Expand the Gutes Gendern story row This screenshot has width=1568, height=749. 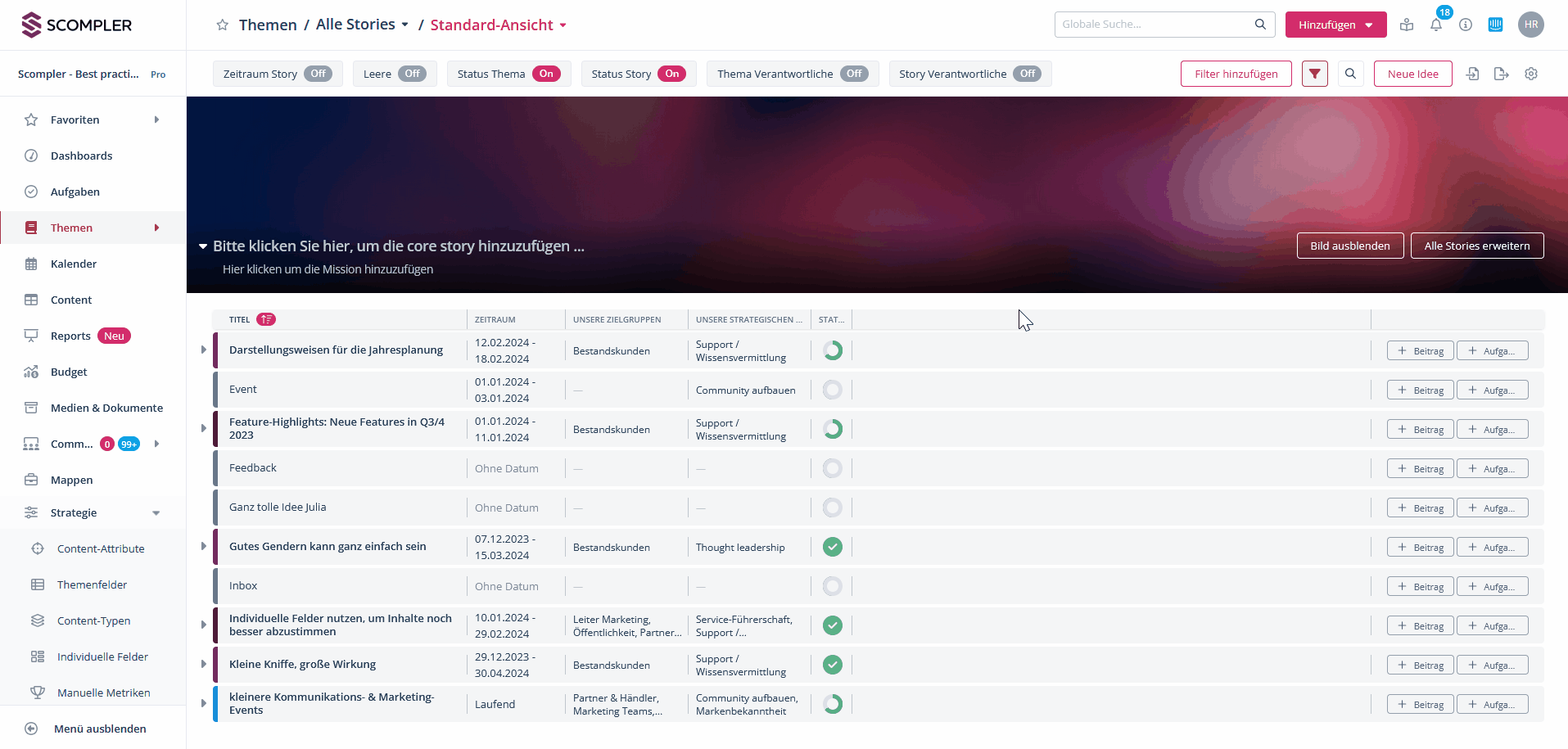tap(204, 546)
